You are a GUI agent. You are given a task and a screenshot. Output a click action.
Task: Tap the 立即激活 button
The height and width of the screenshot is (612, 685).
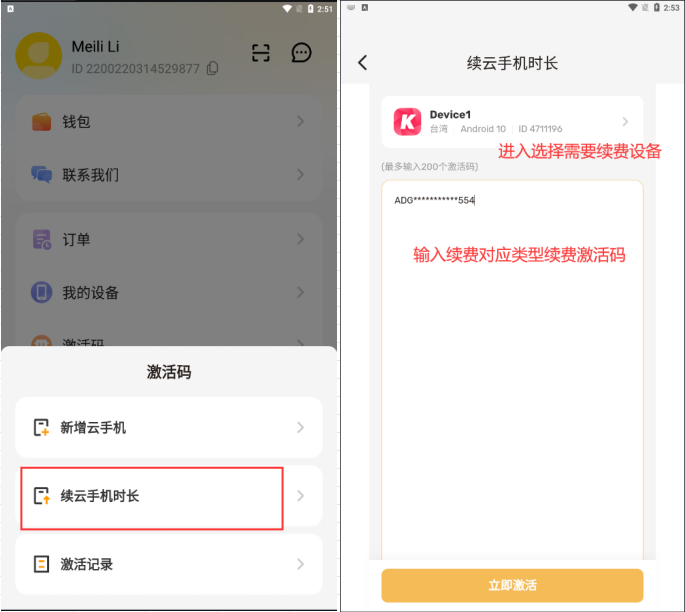[x=512, y=585]
